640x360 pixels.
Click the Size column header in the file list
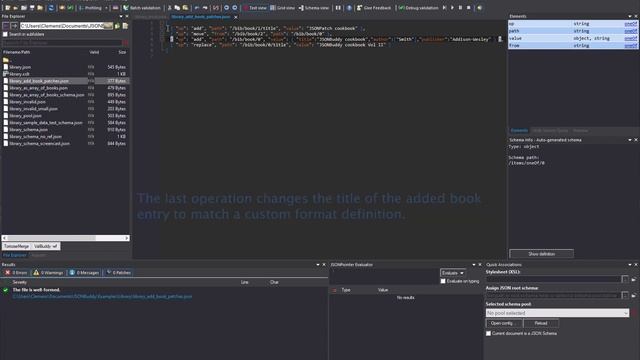(122, 52)
